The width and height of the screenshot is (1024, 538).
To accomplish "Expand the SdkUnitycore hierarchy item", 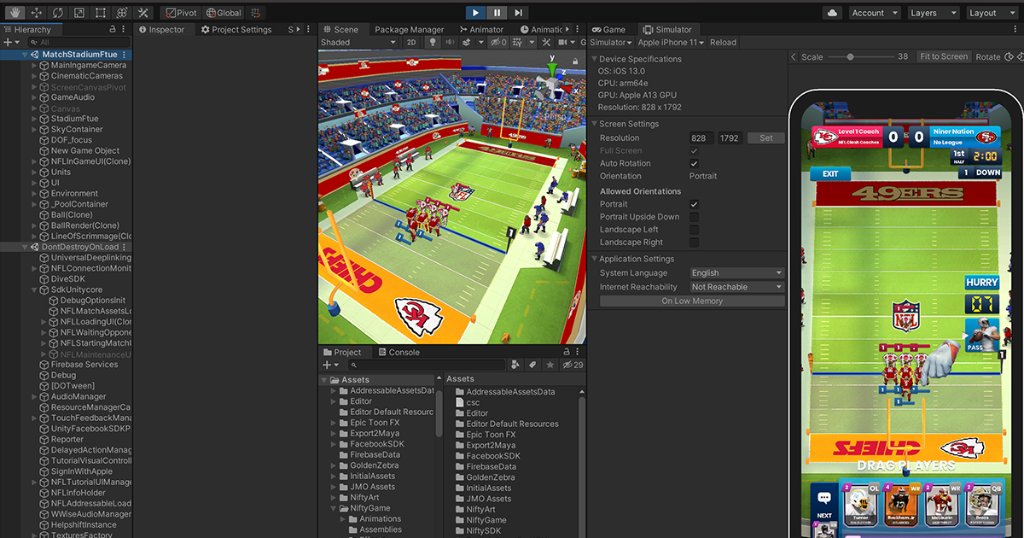I will (35, 290).
